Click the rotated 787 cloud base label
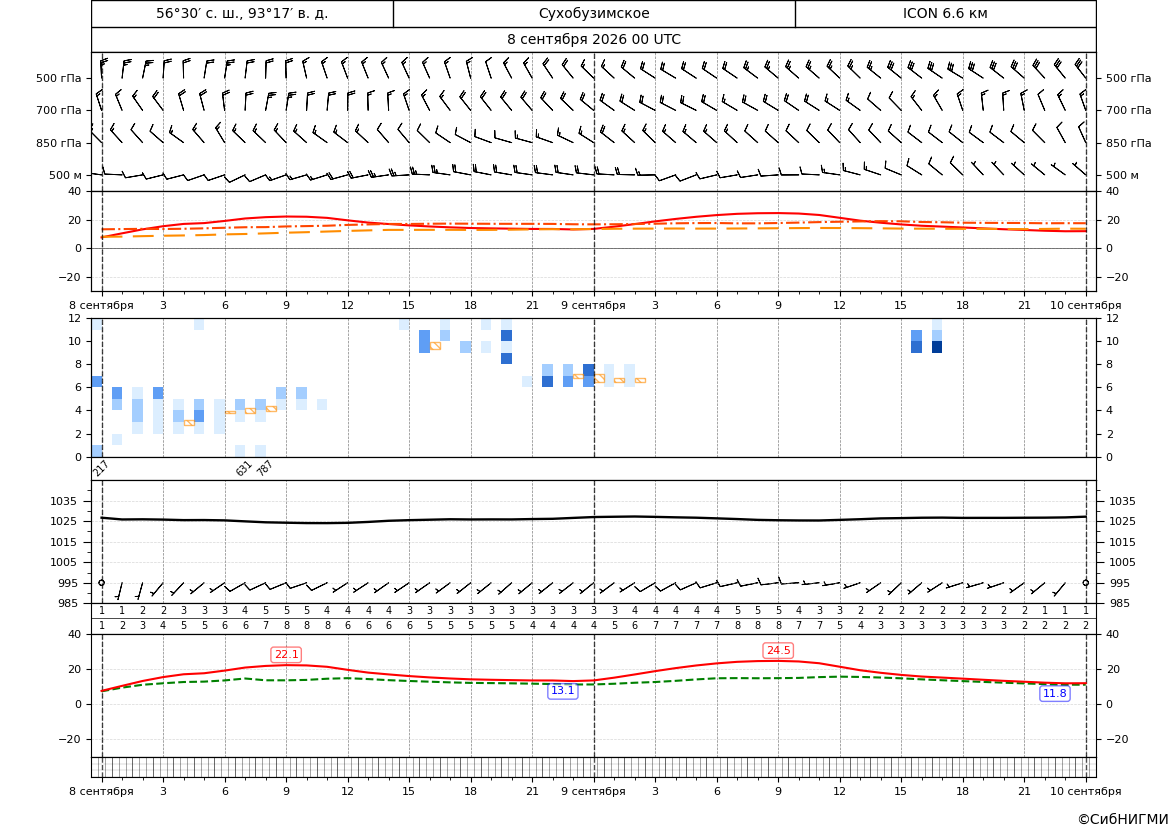This screenshot has width=1169, height=827. click(x=265, y=468)
